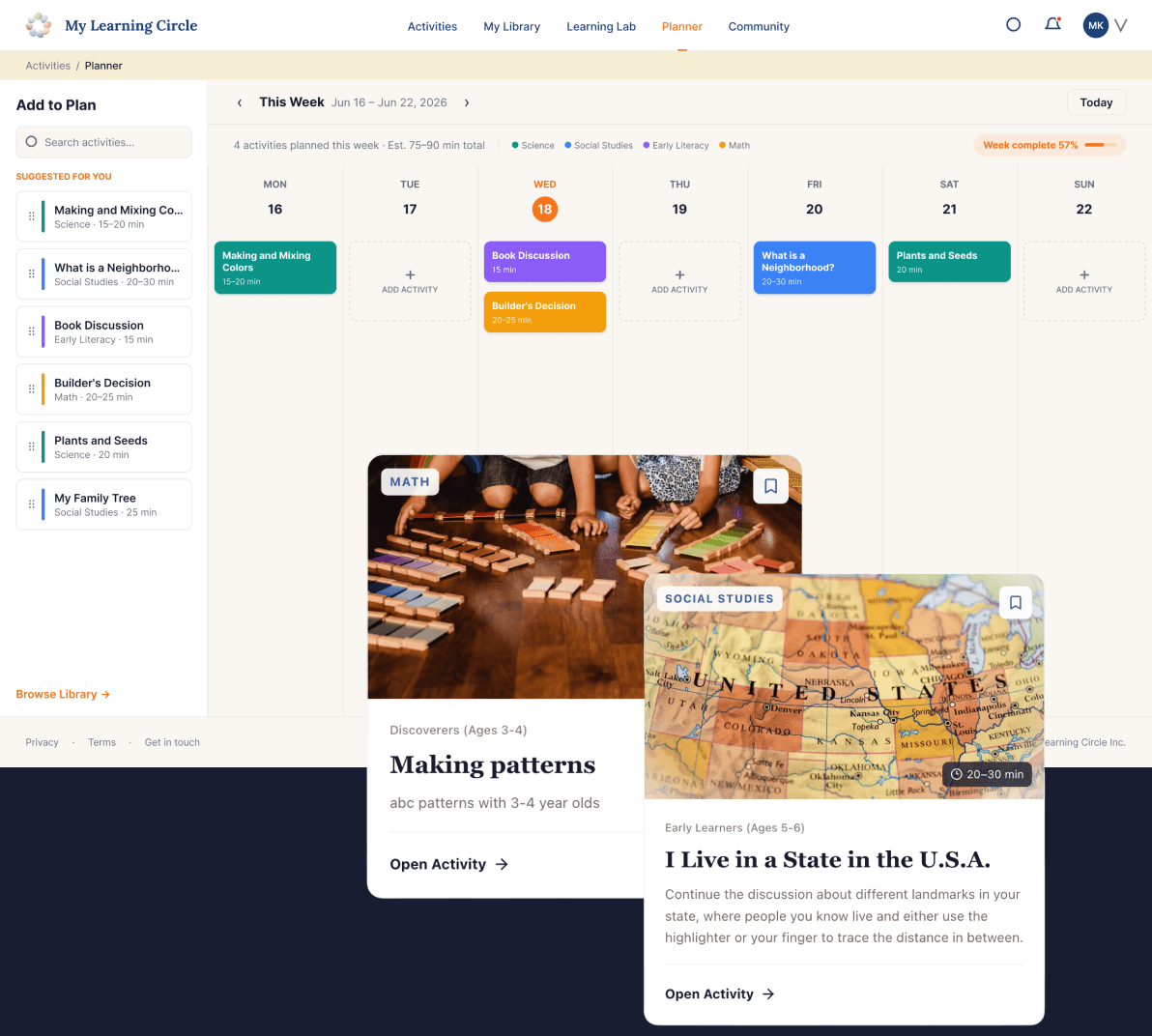Open the Activities nav tab
Screen dimensions: 1152x1036
point(432,26)
